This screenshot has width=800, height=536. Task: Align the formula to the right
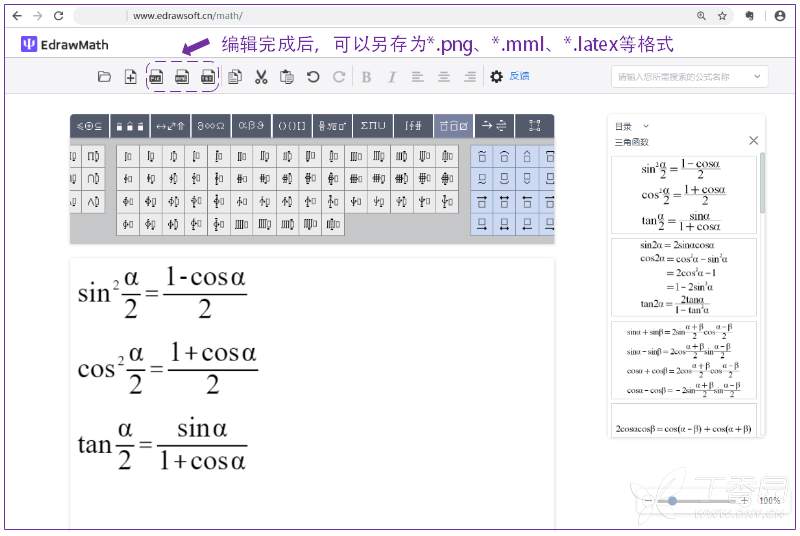(x=470, y=77)
